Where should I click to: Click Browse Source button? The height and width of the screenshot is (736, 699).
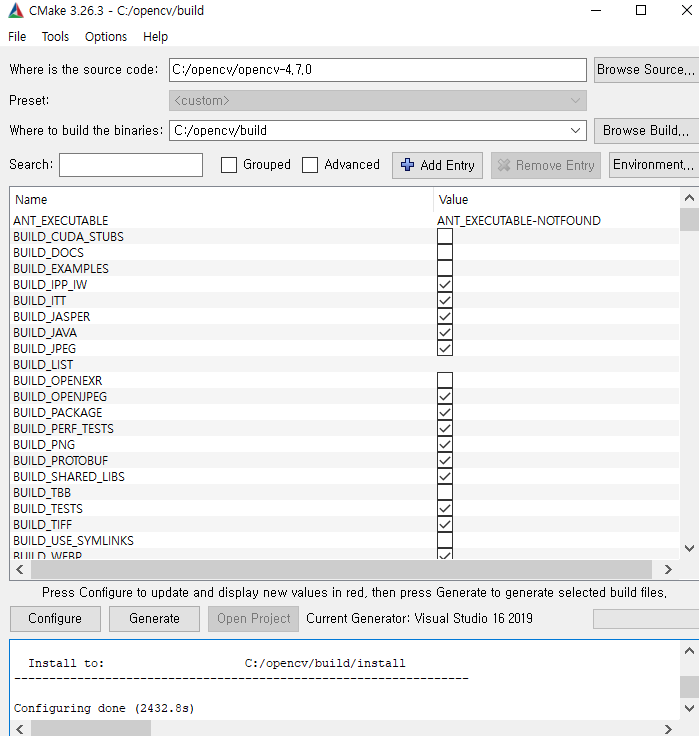point(646,70)
